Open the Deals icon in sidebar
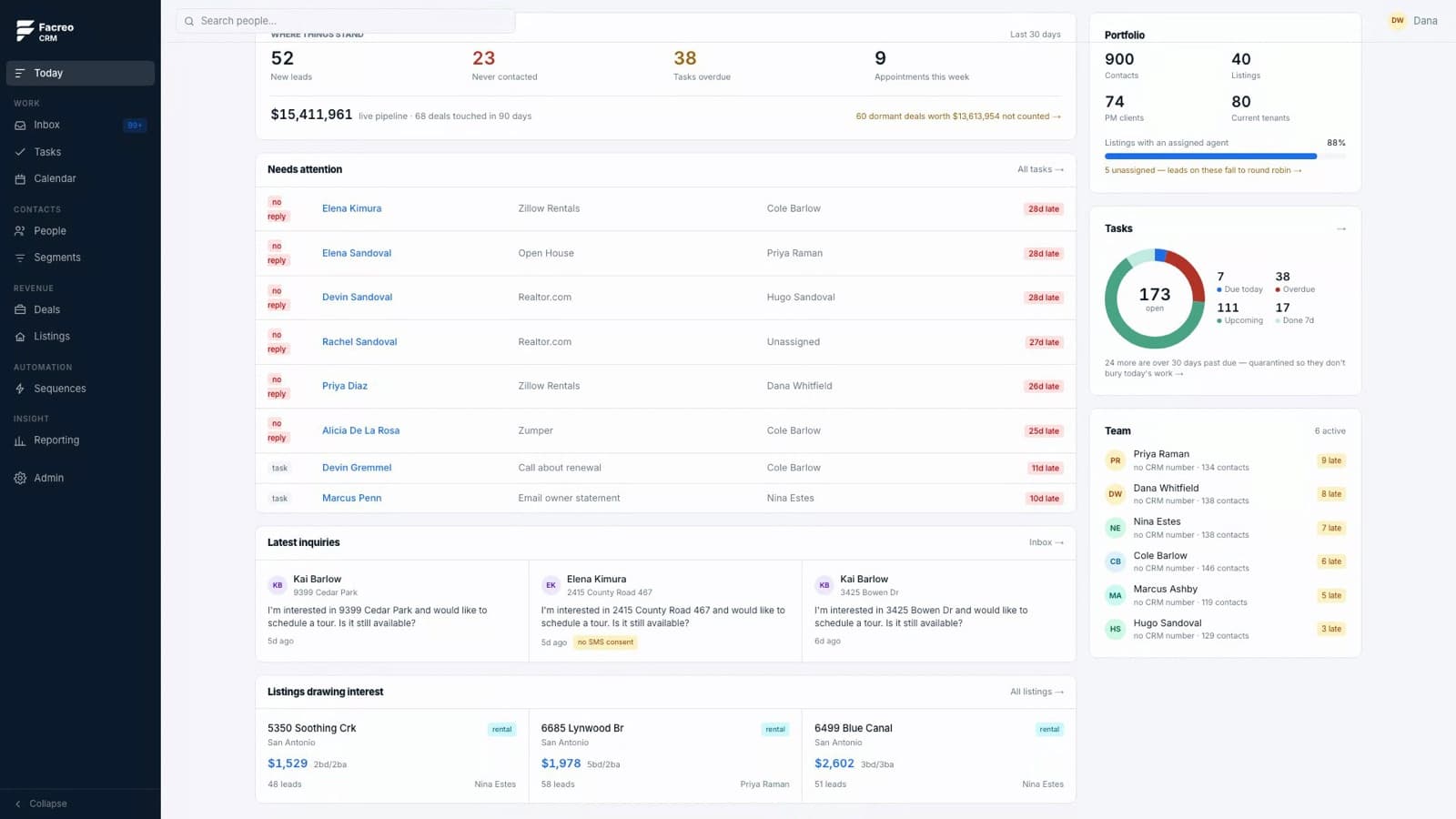Image resolution: width=1456 pixels, height=819 pixels. click(20, 310)
